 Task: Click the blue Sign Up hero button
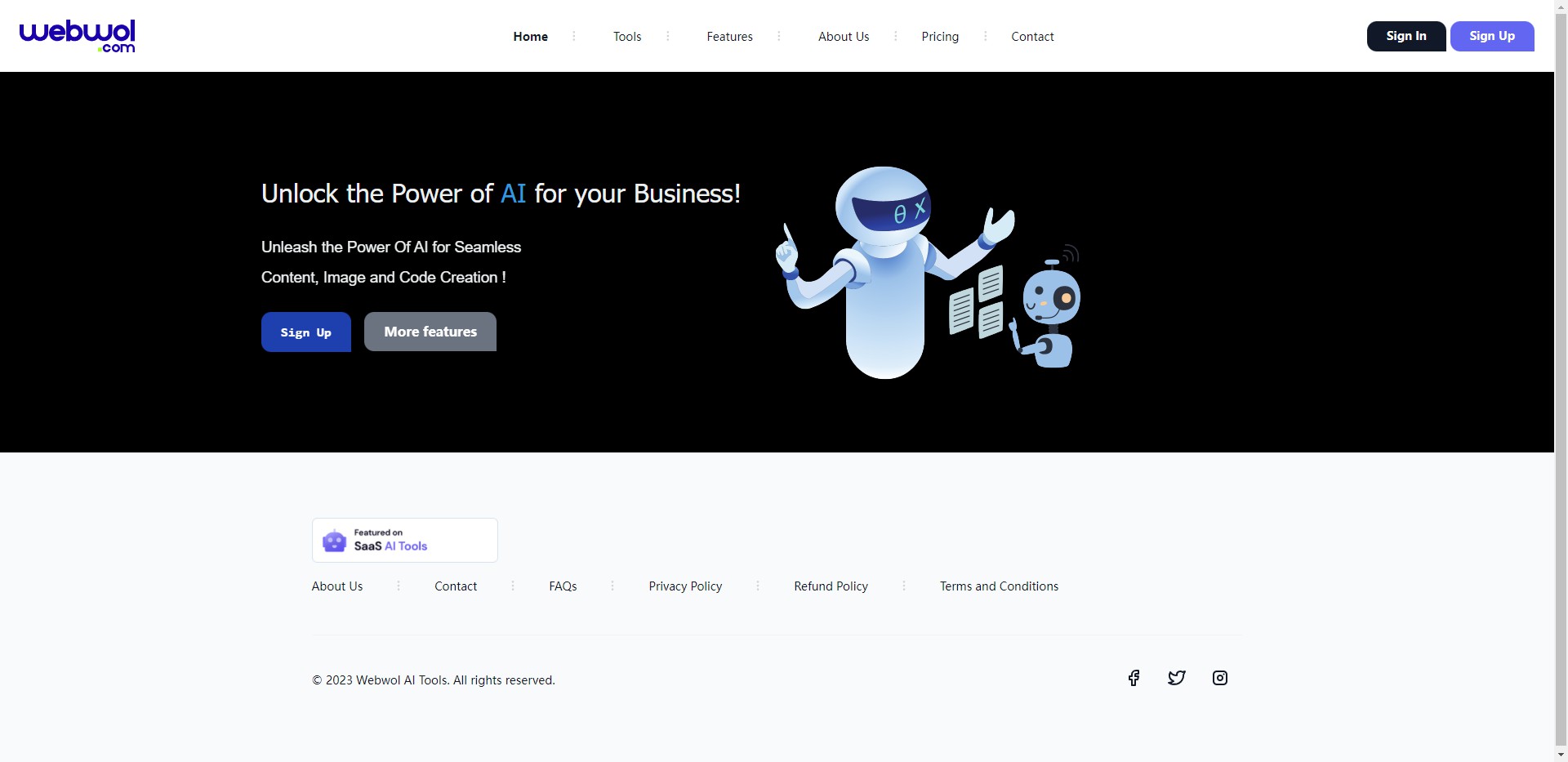click(306, 332)
